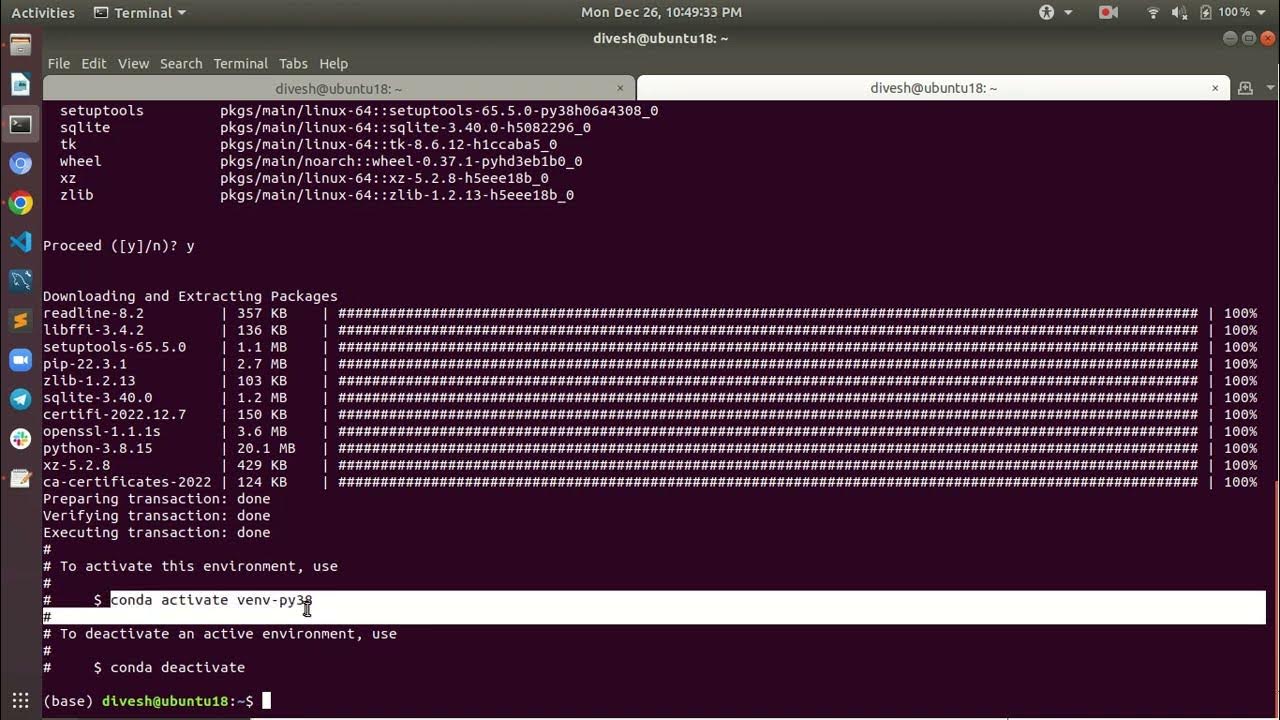Image resolution: width=1280 pixels, height=720 pixels.
Task: Open Telegram from the dock
Action: click(x=20, y=399)
